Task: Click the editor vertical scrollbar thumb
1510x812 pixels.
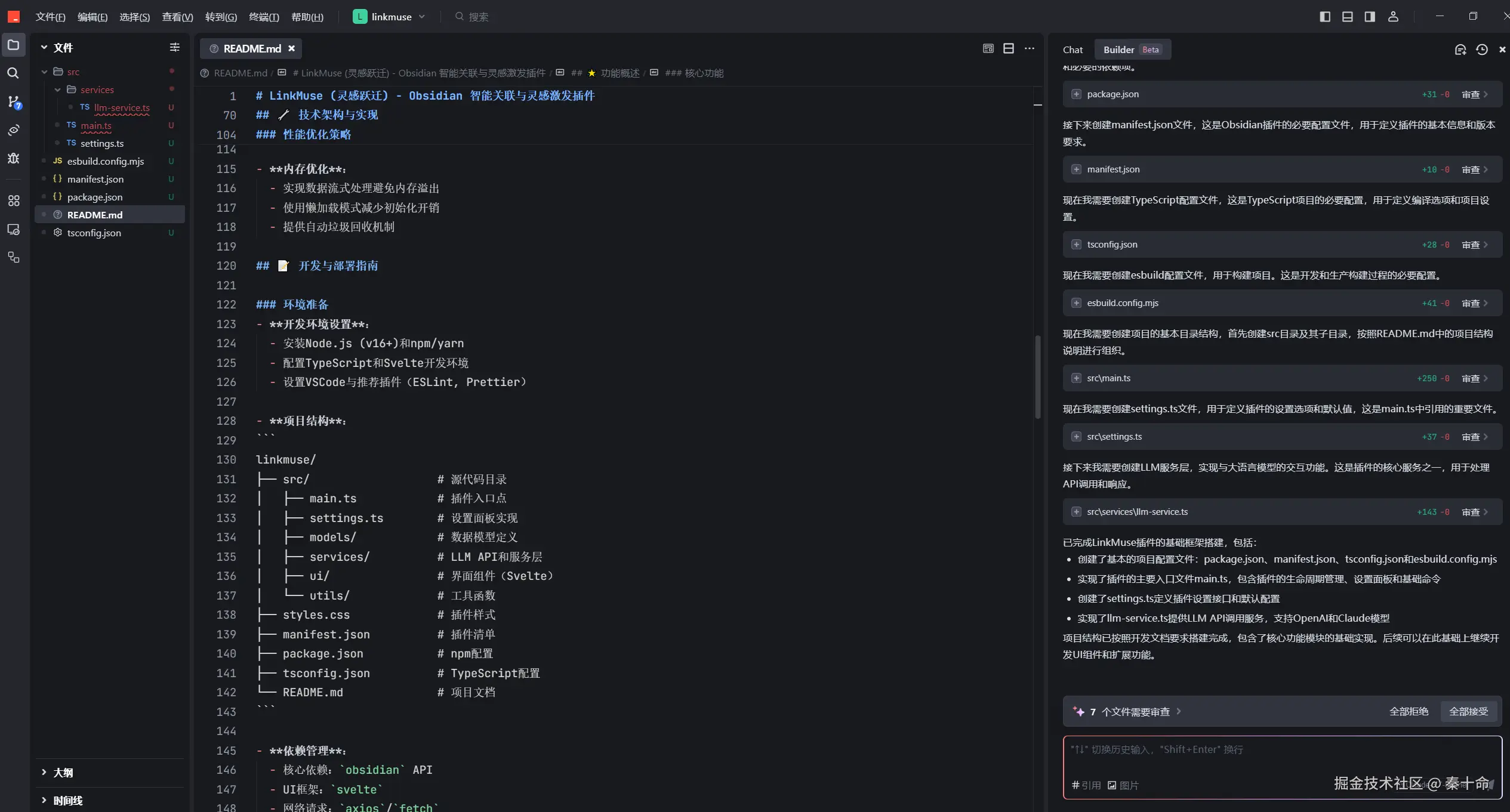Action: tap(1037, 377)
